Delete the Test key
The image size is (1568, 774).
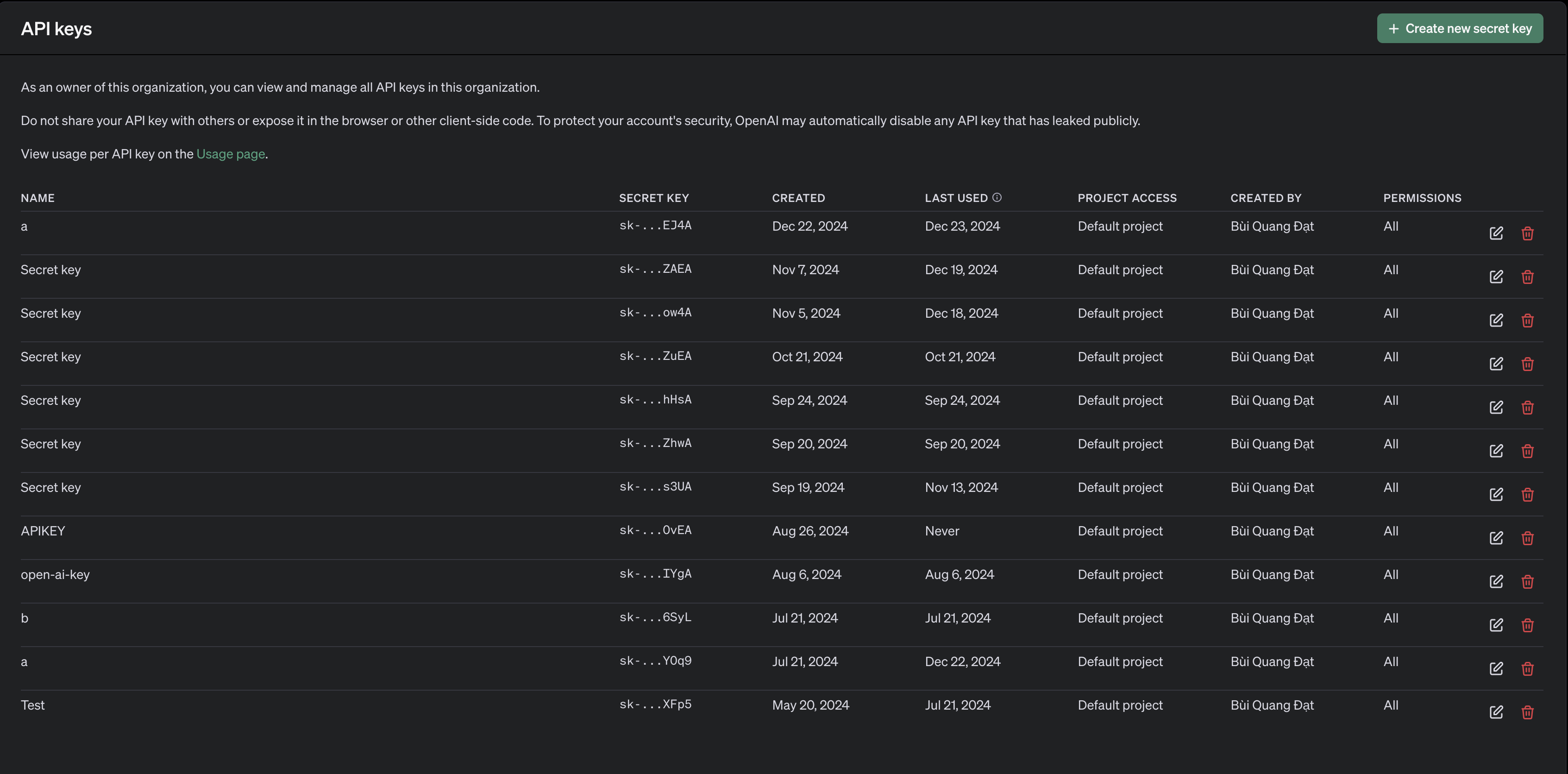point(1527,712)
